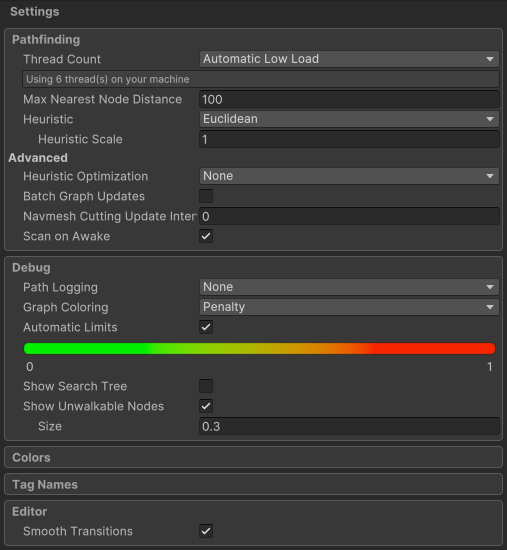Click the Max Nearest Node Distance field

tap(349, 99)
